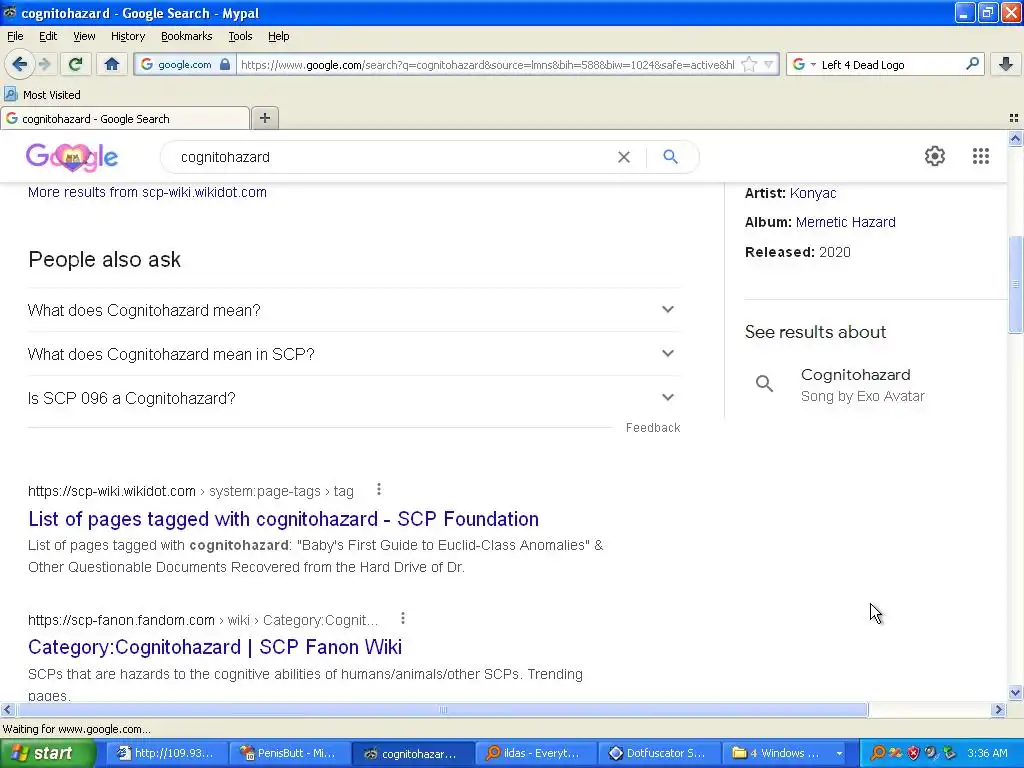
Task: Open the File menu
Action: pyautogui.click(x=15, y=36)
